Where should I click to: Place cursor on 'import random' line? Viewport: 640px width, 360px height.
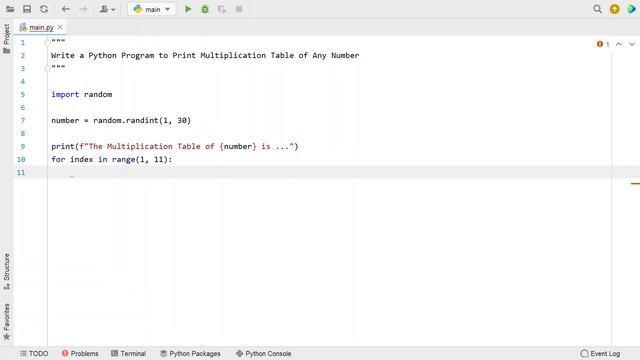(x=82, y=94)
